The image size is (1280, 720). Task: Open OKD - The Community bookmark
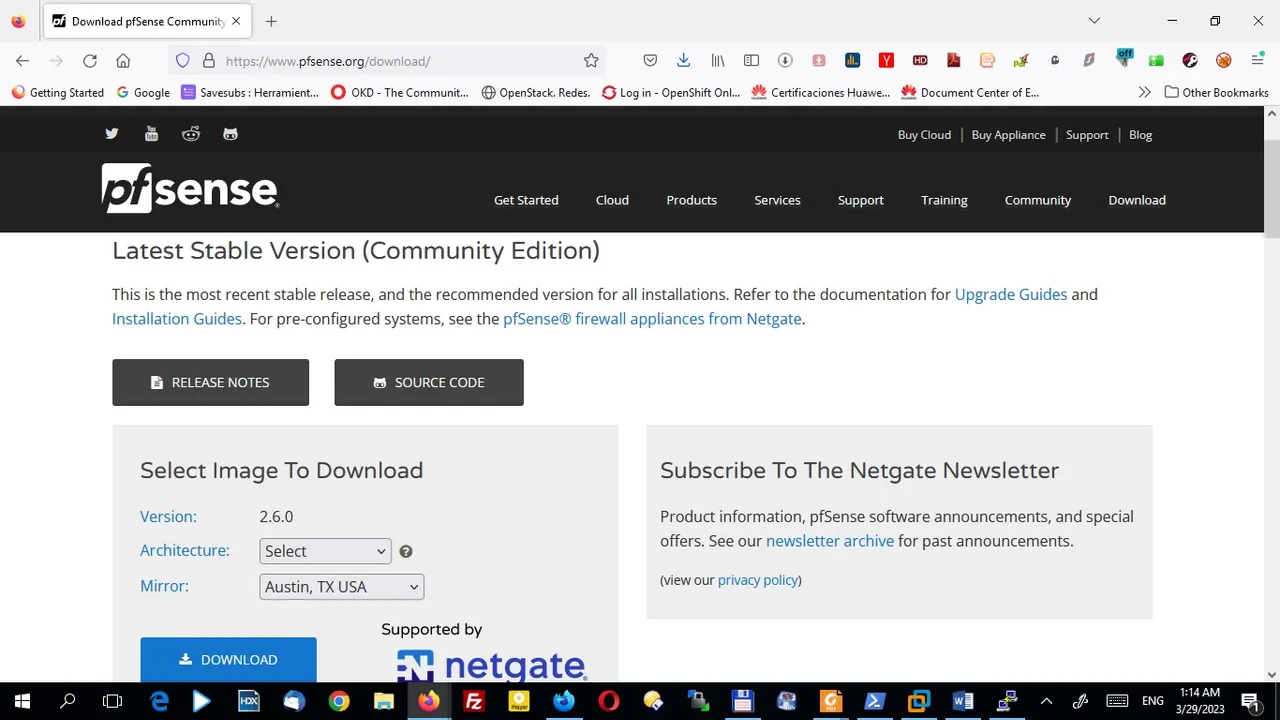point(399,92)
